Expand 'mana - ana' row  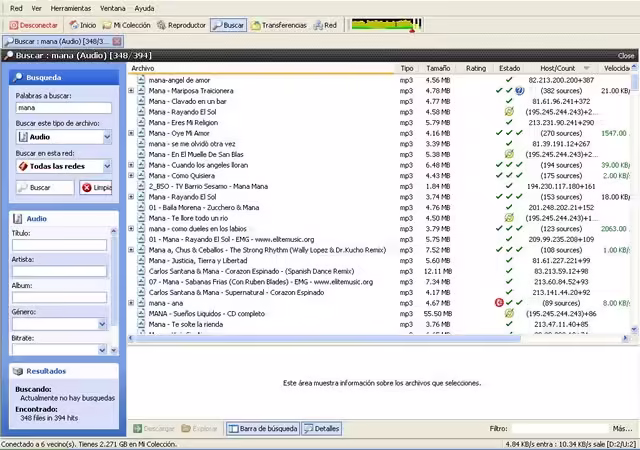click(x=131, y=303)
